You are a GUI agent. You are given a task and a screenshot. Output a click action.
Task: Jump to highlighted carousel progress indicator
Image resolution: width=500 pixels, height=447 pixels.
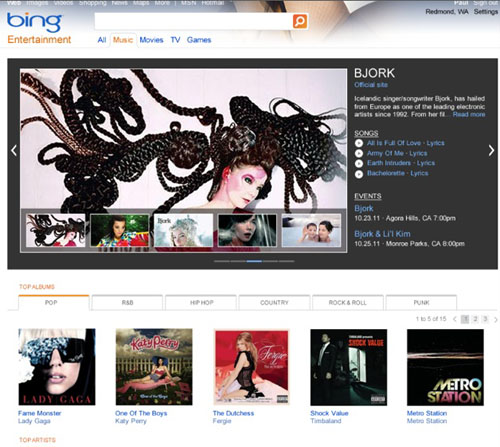click(254, 261)
